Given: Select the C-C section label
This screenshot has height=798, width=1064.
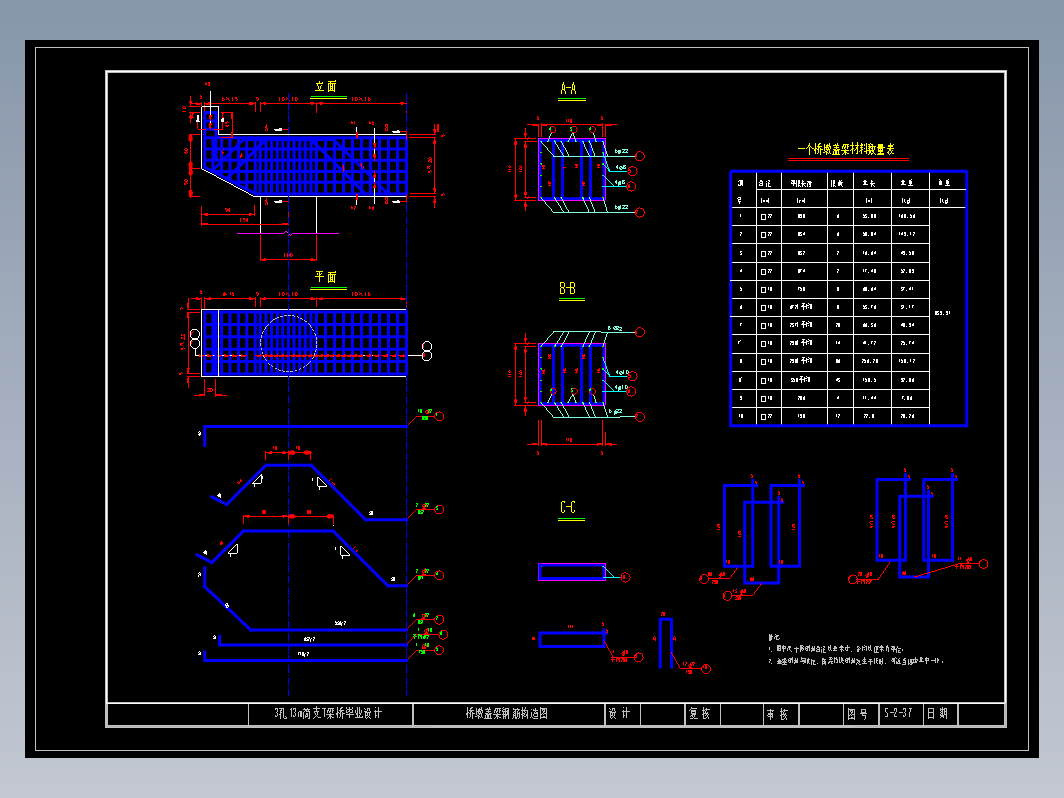Looking at the screenshot, I should click(x=568, y=508).
